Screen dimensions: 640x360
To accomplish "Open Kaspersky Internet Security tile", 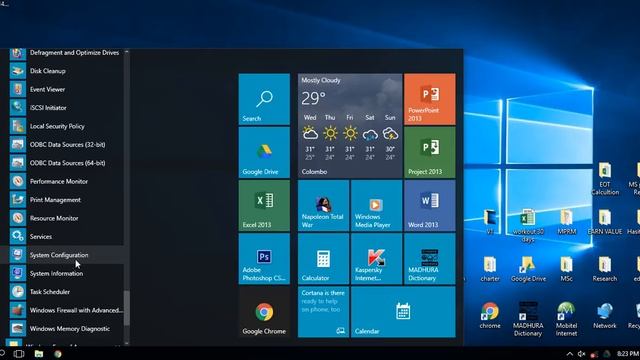I will click(x=376, y=258).
